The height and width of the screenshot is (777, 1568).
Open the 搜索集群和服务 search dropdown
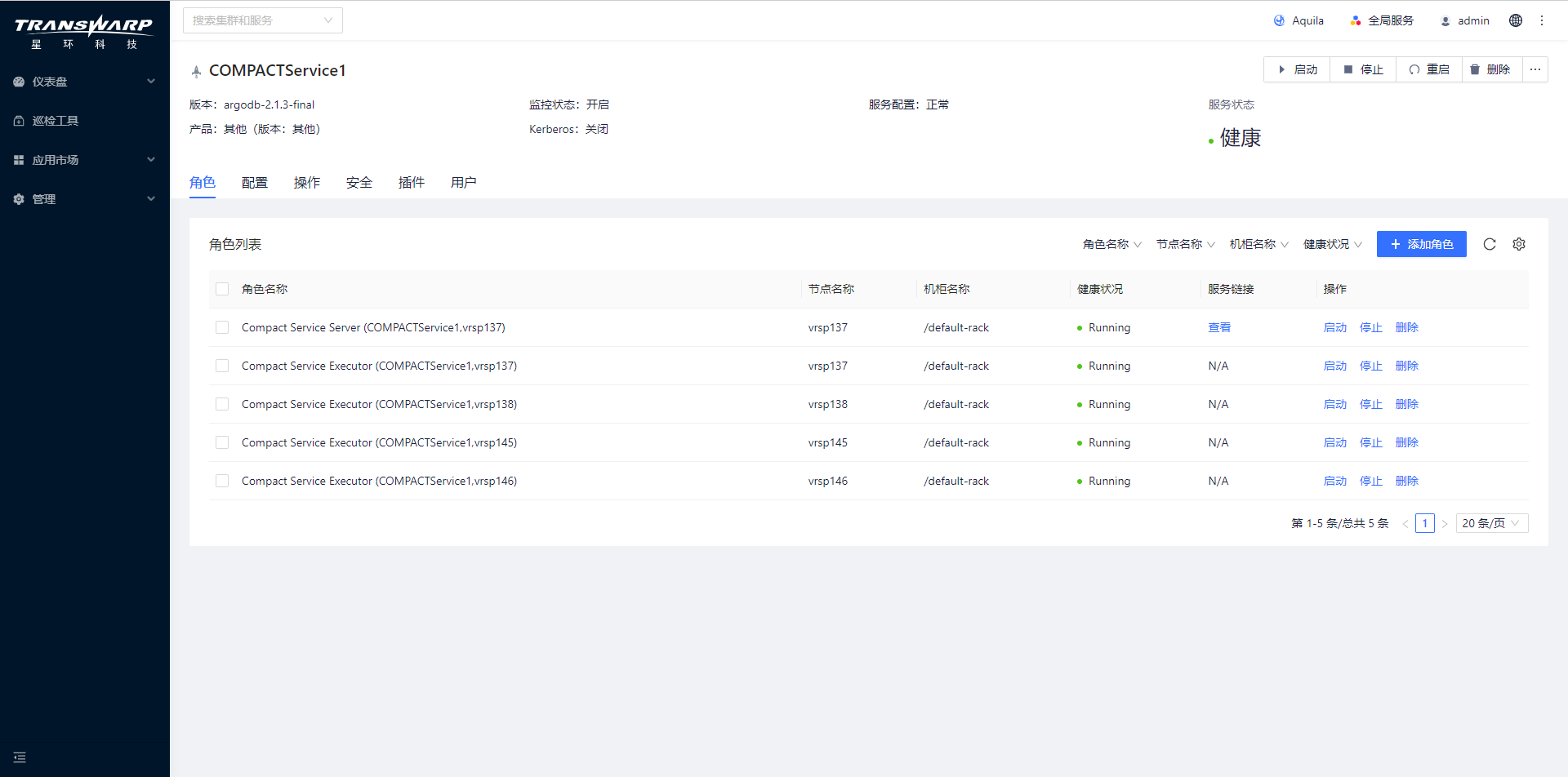(263, 20)
